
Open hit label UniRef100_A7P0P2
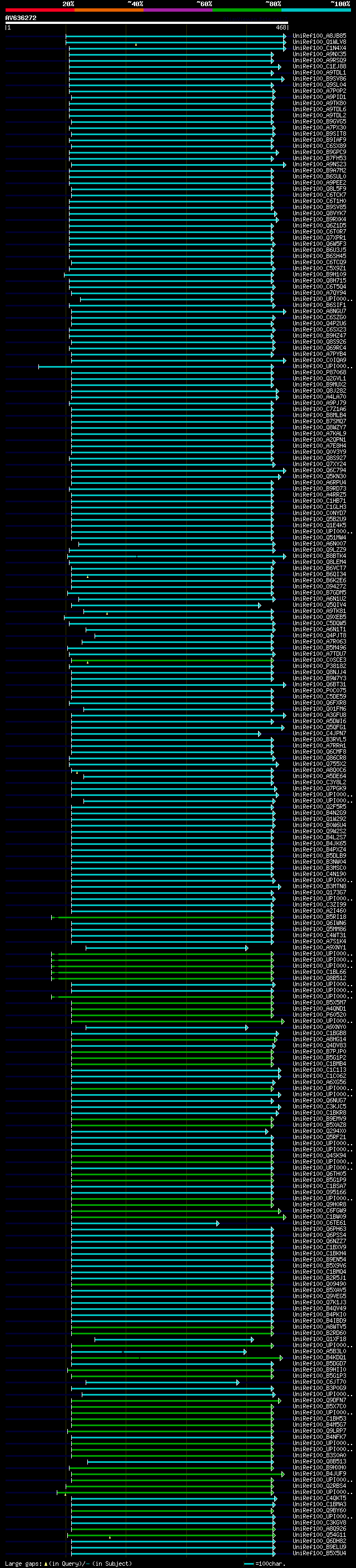pos(319,91)
